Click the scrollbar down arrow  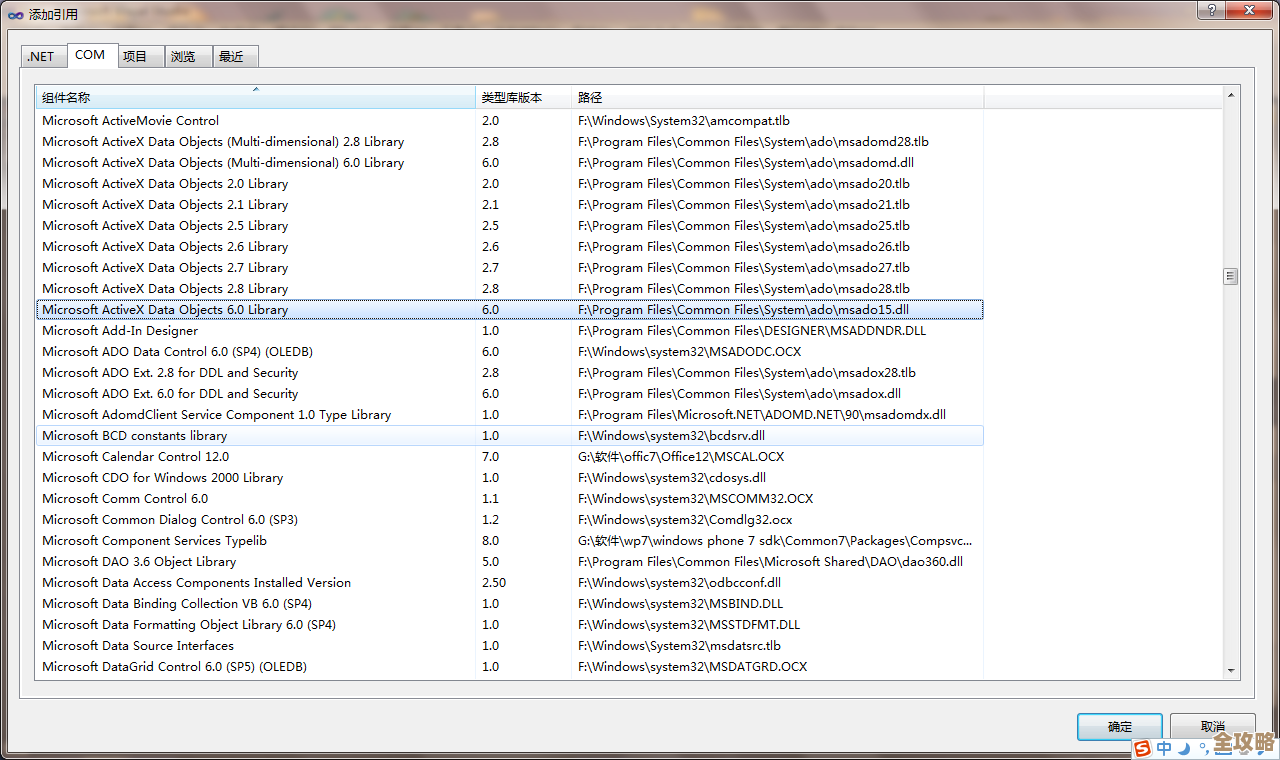point(1231,671)
